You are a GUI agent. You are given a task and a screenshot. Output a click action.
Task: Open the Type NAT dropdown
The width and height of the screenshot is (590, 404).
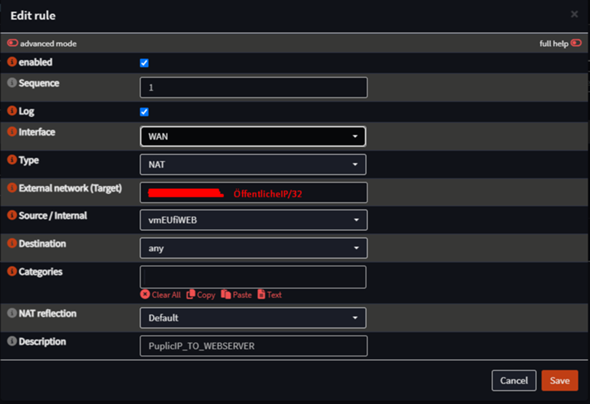pyautogui.click(x=253, y=164)
